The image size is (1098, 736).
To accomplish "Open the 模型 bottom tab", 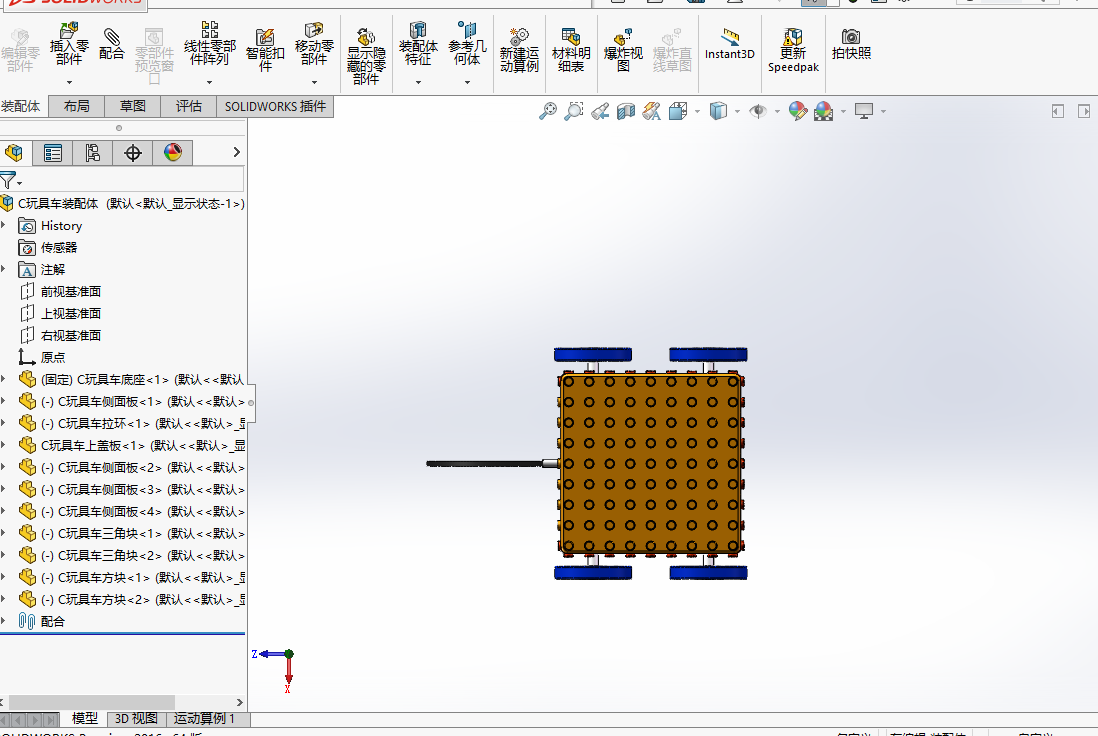I will tap(85, 718).
